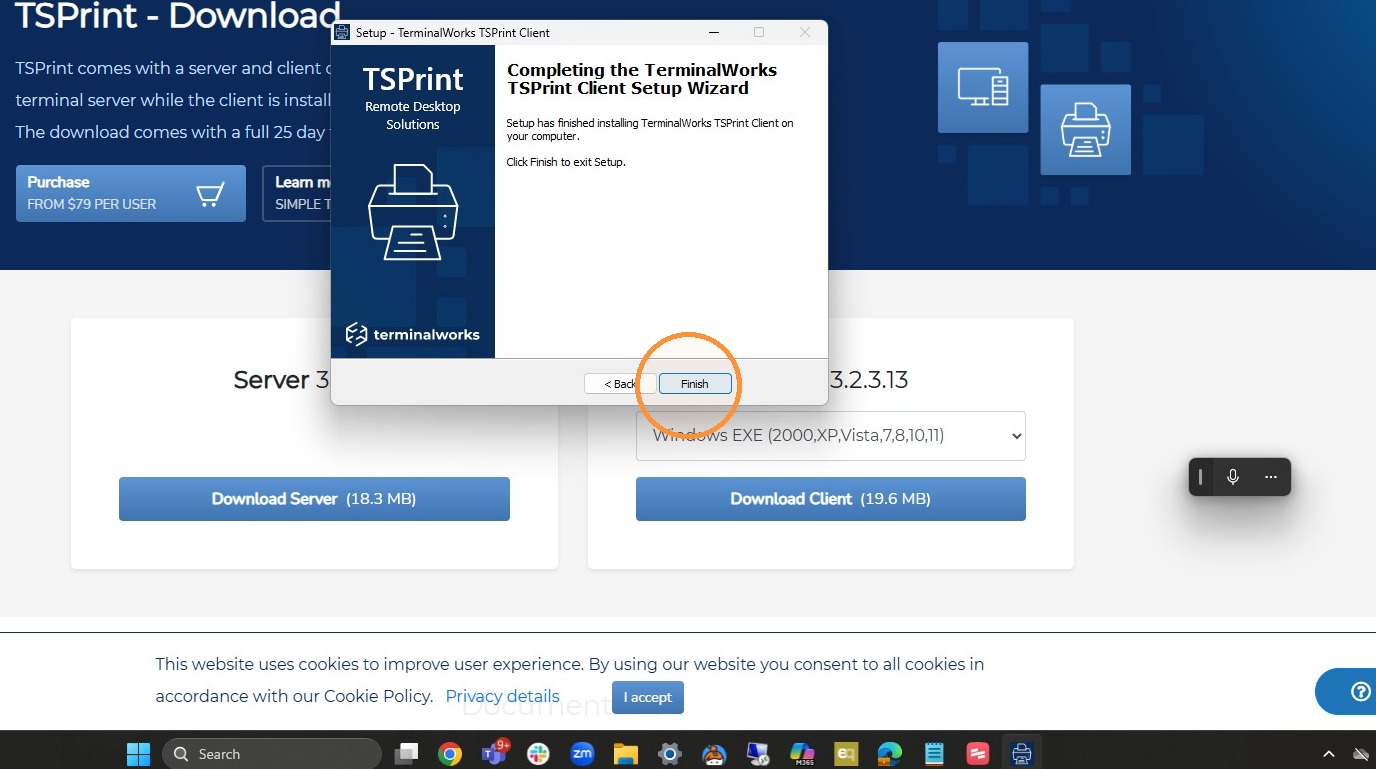Open Microsoft Teams from the taskbar

point(494,753)
